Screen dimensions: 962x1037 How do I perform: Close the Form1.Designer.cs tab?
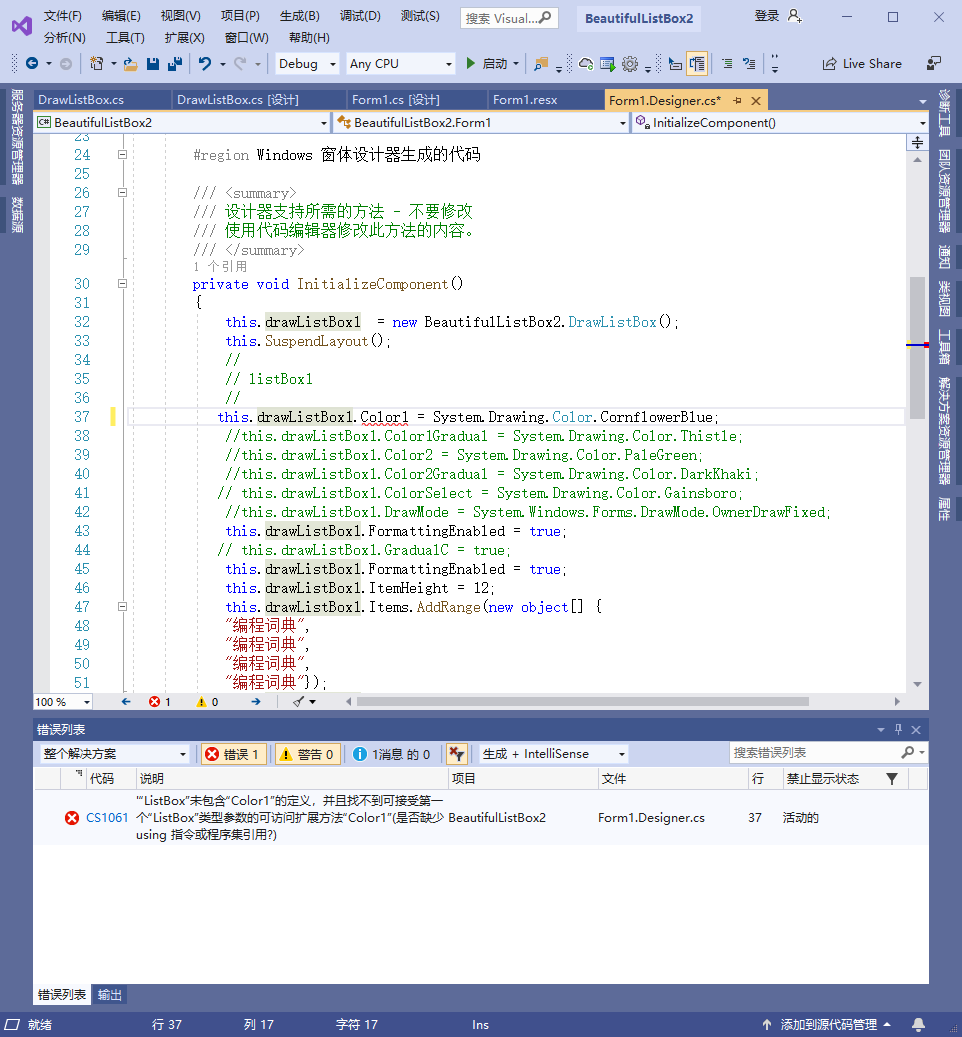pos(756,101)
